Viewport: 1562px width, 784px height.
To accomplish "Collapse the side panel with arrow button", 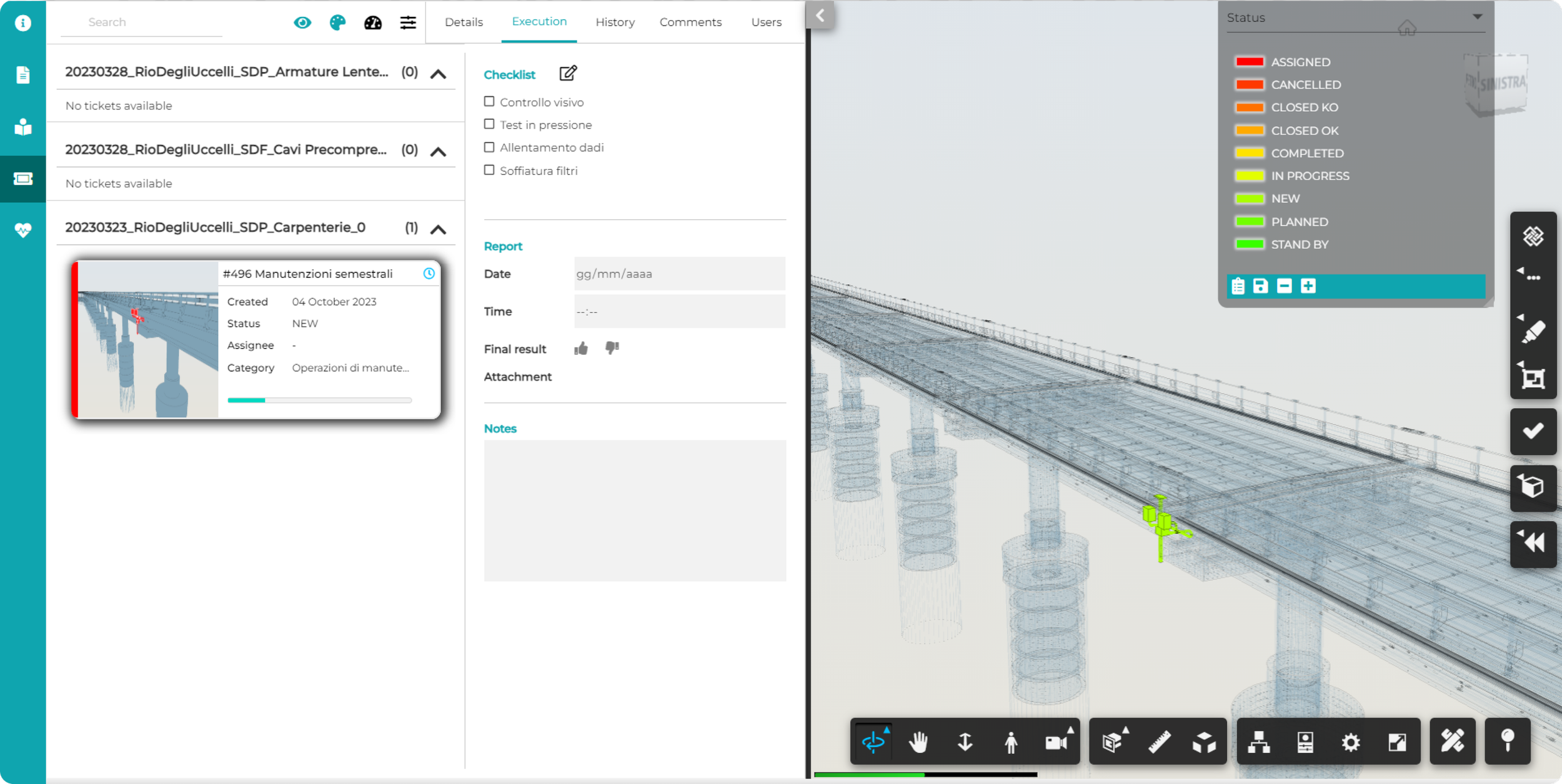I will (820, 16).
